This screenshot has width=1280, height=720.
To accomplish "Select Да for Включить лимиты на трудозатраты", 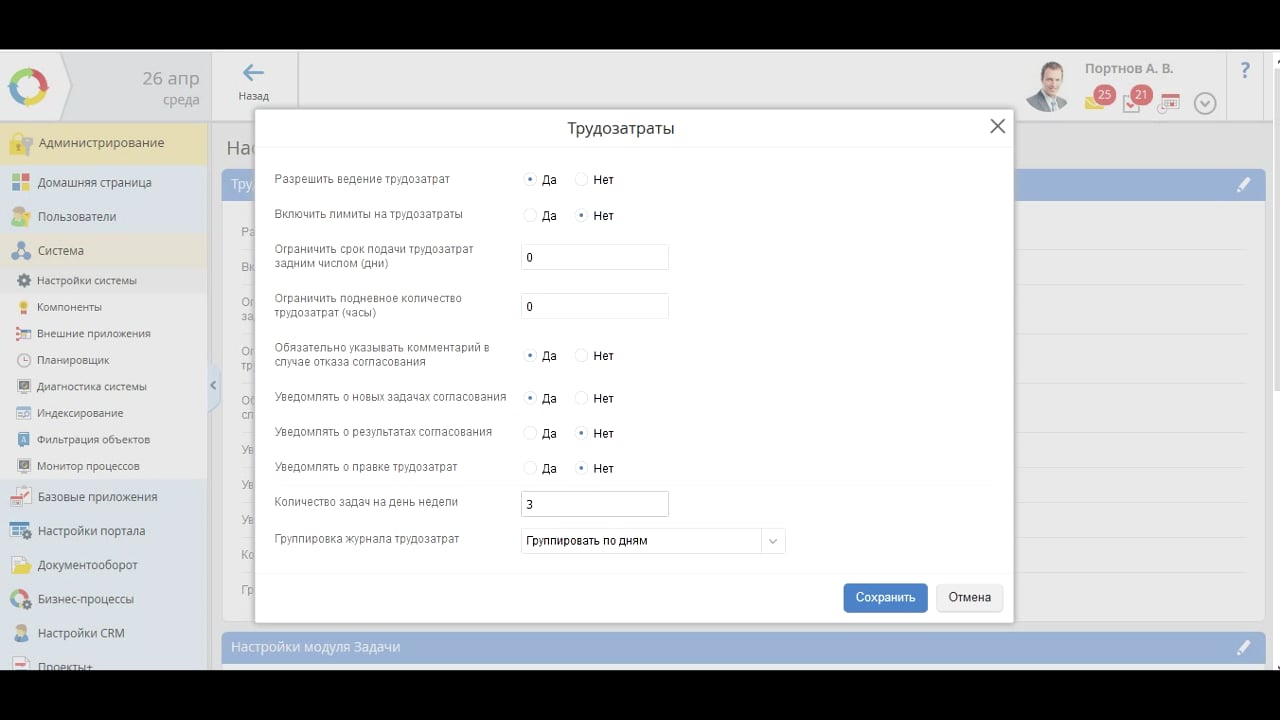I will point(530,215).
